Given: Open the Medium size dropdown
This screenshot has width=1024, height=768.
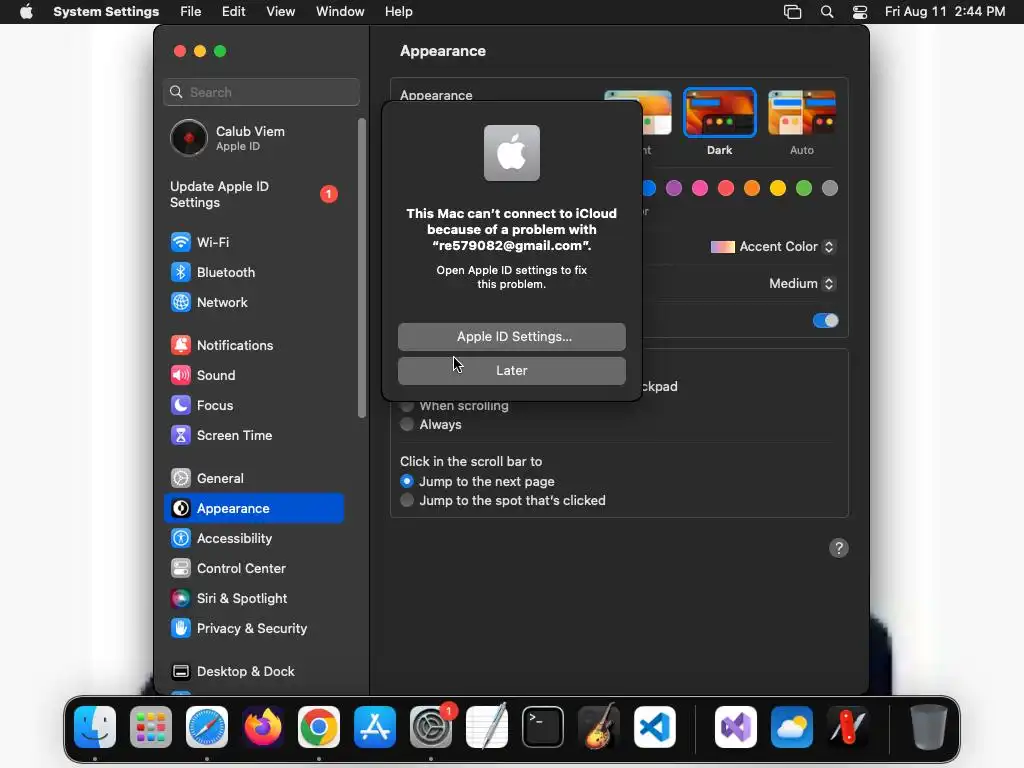Looking at the screenshot, I should pos(802,283).
